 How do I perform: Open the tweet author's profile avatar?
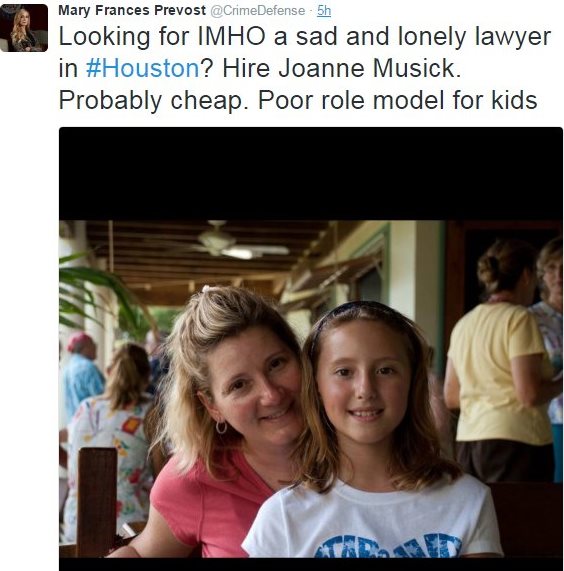click(x=24, y=28)
